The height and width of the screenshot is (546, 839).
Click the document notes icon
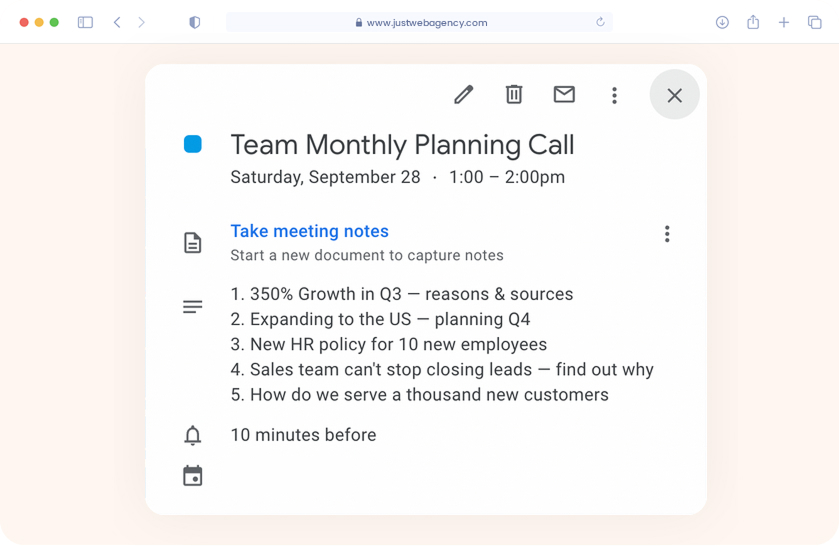click(193, 243)
